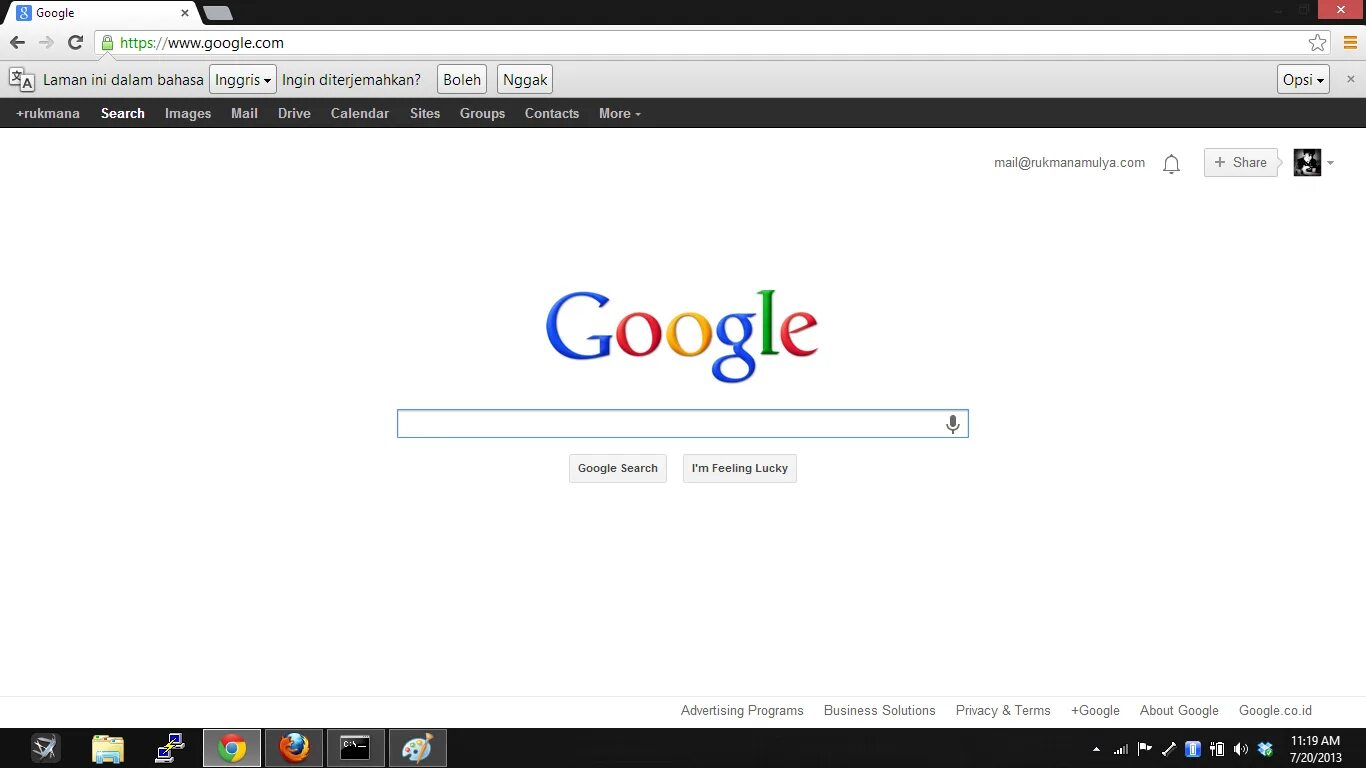
Task: Open Groups in the Google bar
Action: (x=482, y=114)
